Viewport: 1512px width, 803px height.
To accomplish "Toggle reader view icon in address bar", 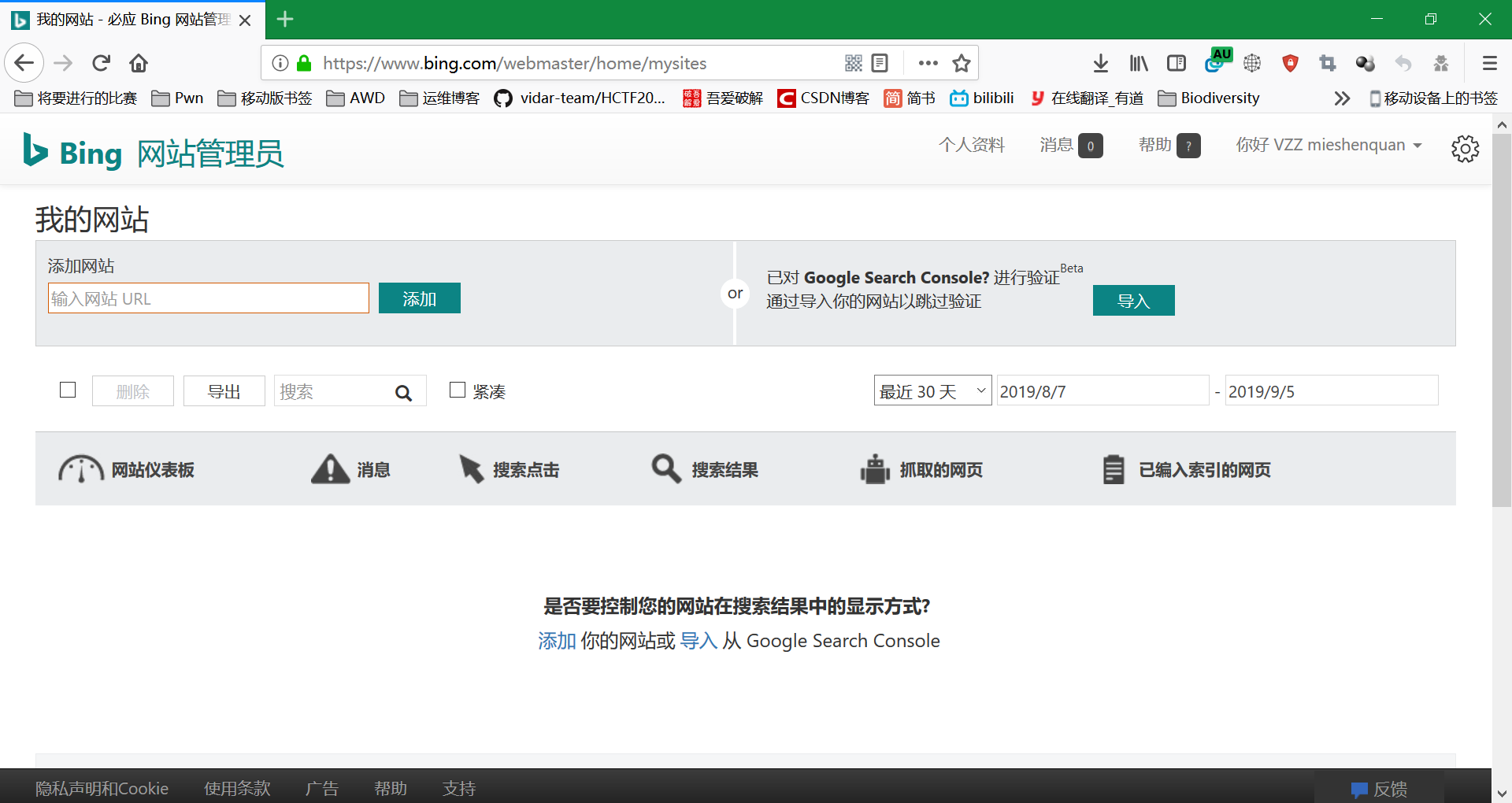I will click(x=880, y=63).
